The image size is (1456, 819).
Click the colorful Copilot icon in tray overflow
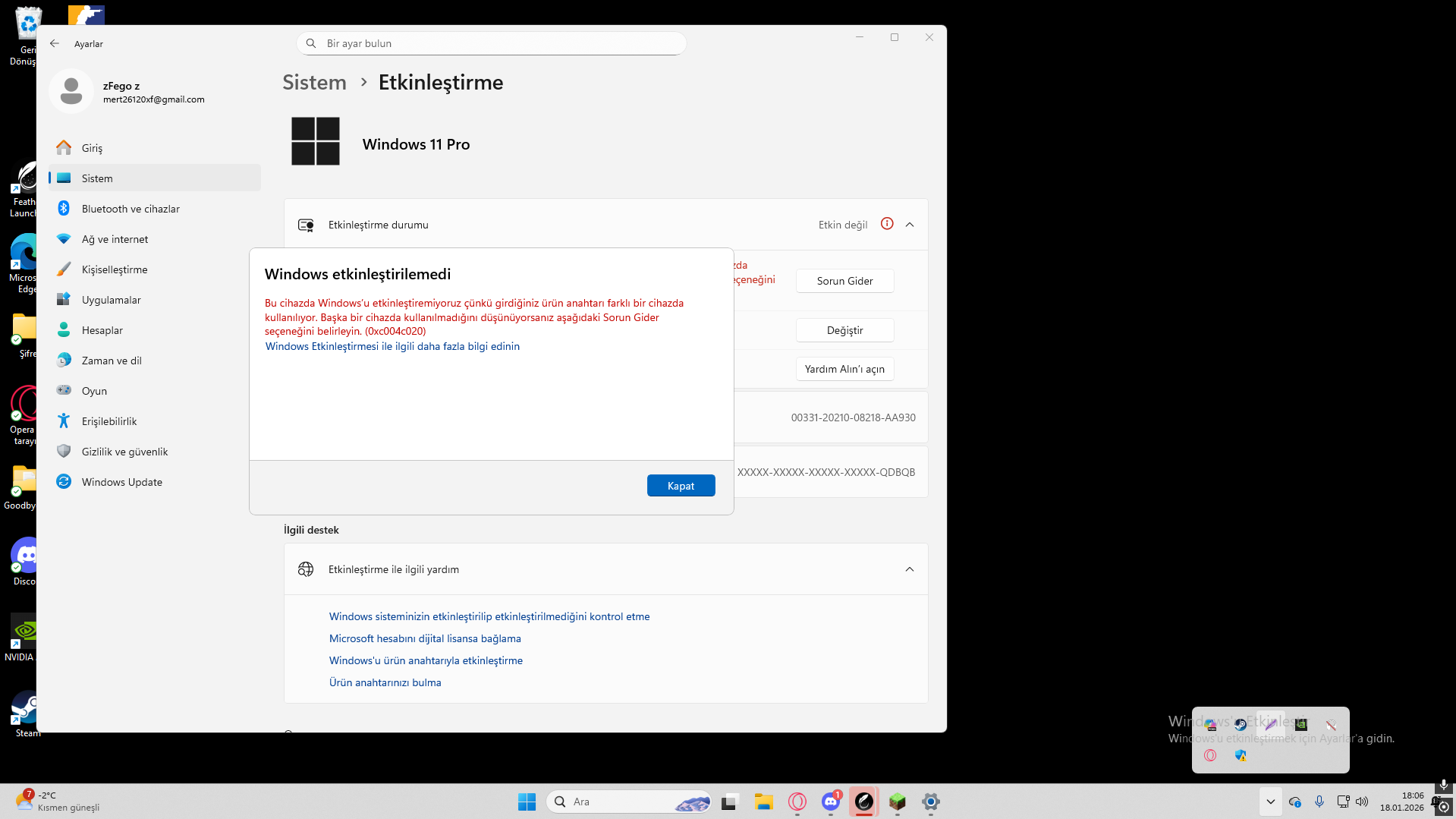tap(1210, 725)
